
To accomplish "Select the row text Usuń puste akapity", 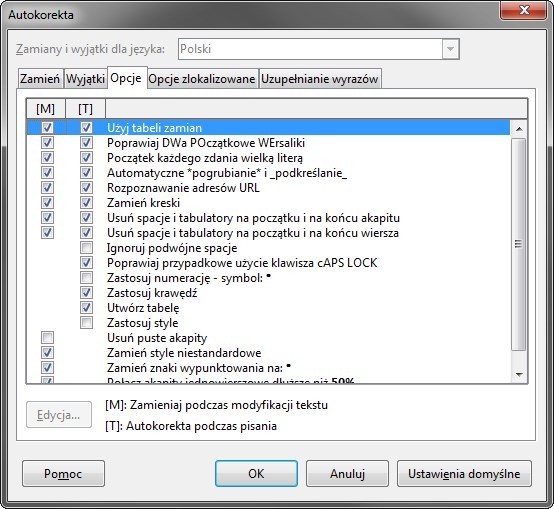I will [157, 338].
